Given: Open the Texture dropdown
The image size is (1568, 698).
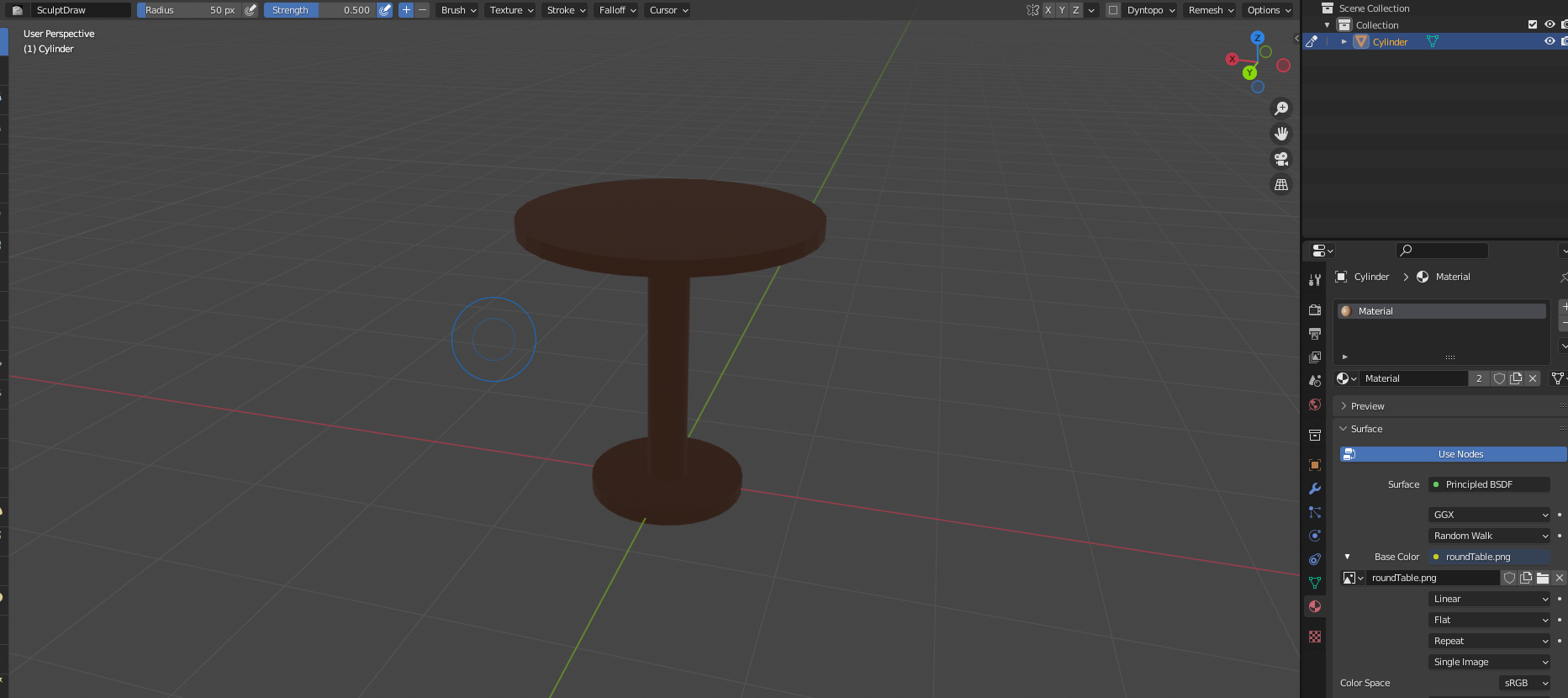Looking at the screenshot, I should pos(511,10).
